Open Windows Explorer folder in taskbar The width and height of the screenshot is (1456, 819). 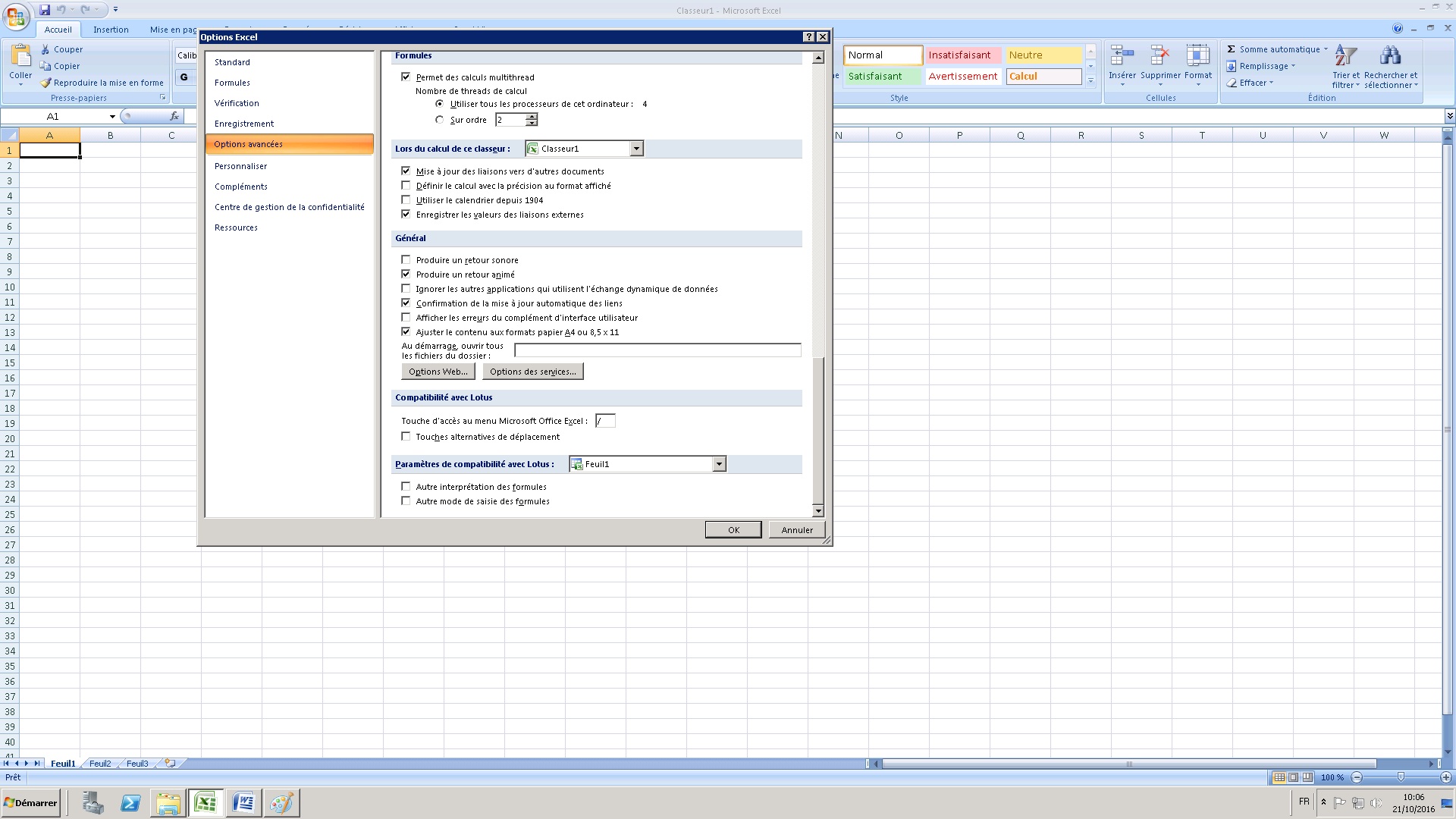click(x=168, y=802)
